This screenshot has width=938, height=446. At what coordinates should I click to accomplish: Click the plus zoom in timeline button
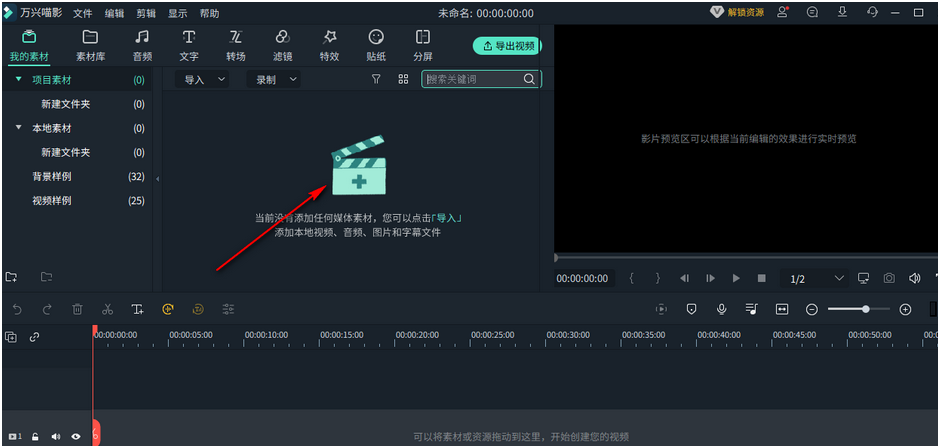(x=906, y=309)
